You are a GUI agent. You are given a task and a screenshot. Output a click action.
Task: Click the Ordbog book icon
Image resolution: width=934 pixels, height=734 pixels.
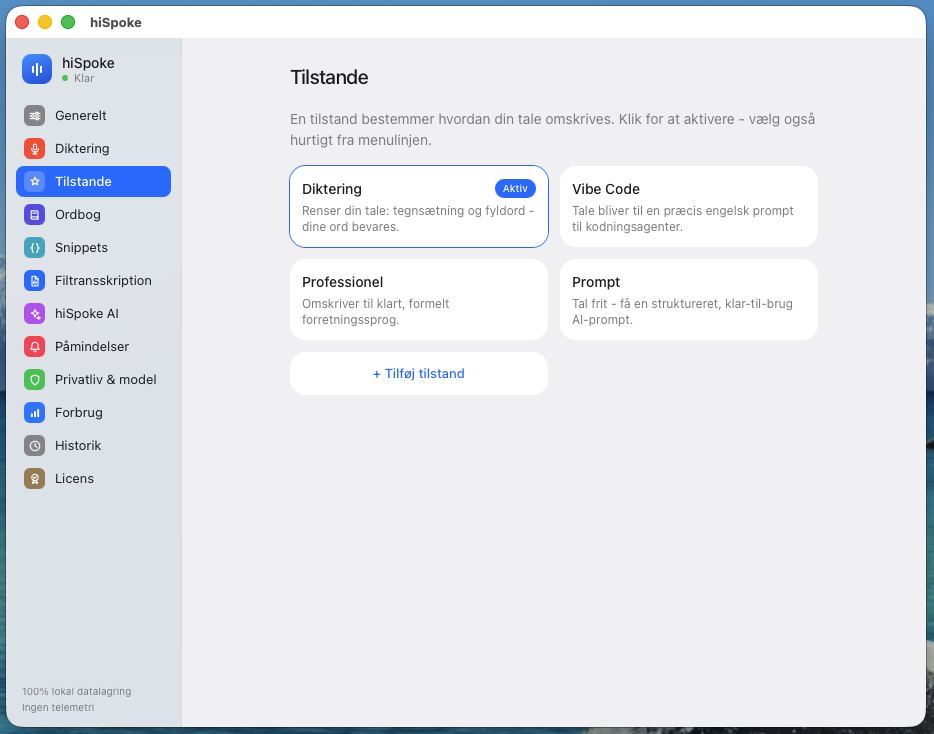pos(35,214)
